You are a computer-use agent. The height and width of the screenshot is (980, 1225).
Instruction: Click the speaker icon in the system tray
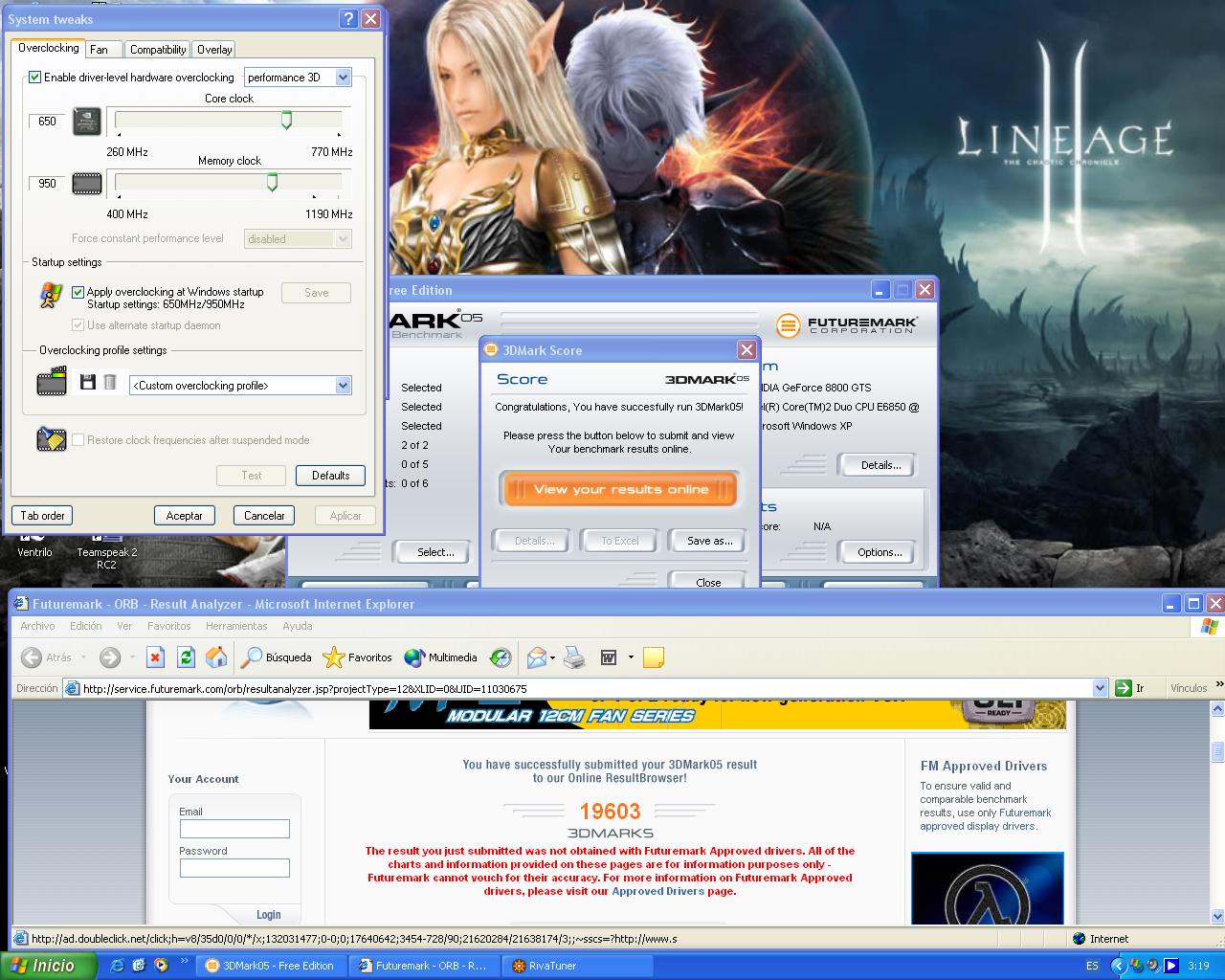pyautogui.click(x=1153, y=966)
